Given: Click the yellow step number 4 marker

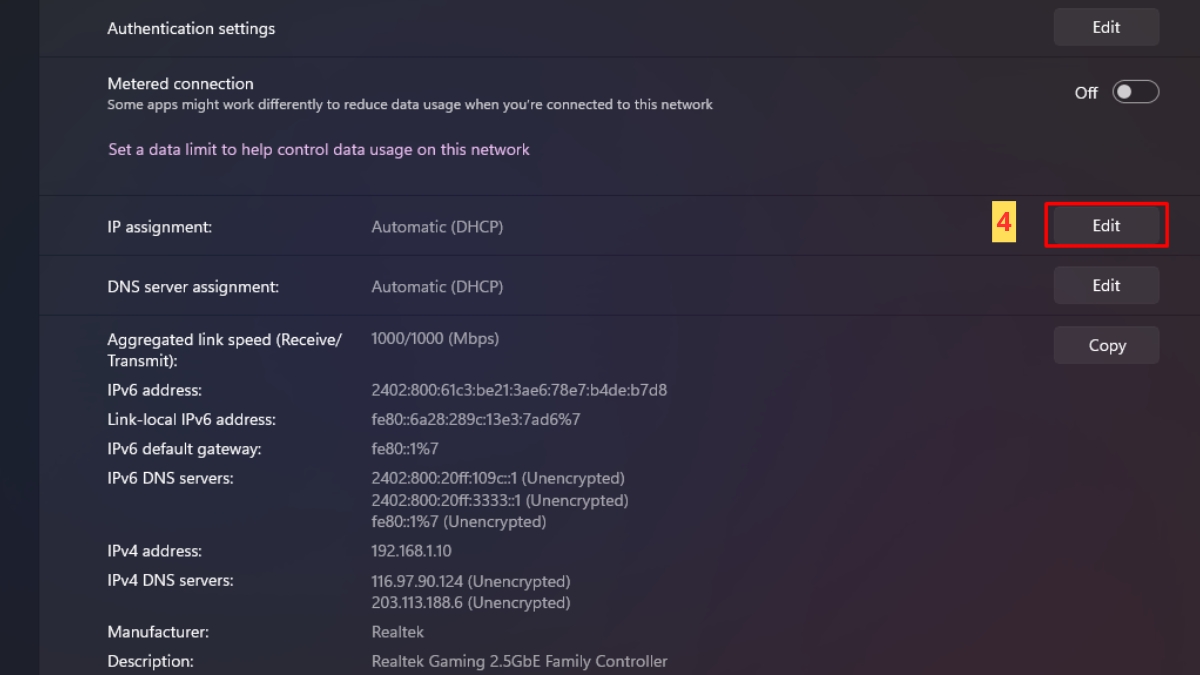Looking at the screenshot, I should click(1004, 225).
